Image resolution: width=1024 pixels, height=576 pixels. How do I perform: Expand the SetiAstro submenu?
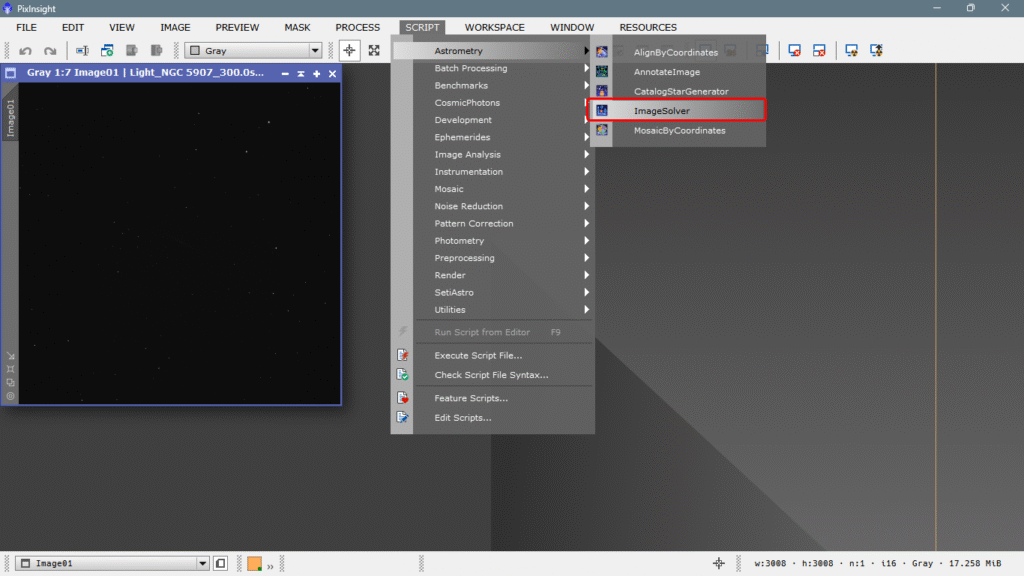[492, 293]
